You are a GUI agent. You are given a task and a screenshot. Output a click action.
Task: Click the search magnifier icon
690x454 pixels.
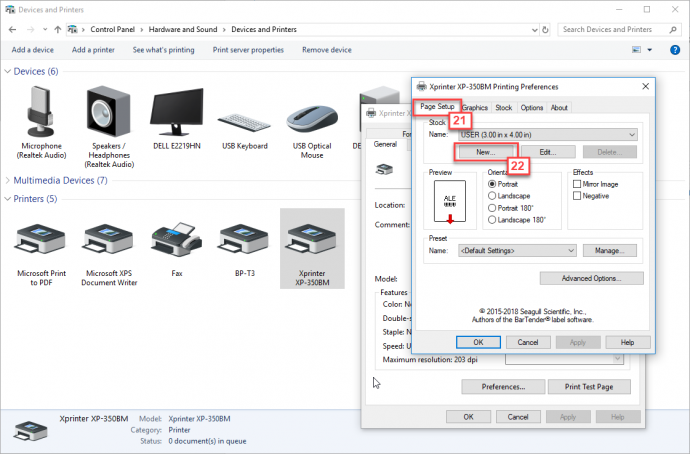(x=673, y=29)
